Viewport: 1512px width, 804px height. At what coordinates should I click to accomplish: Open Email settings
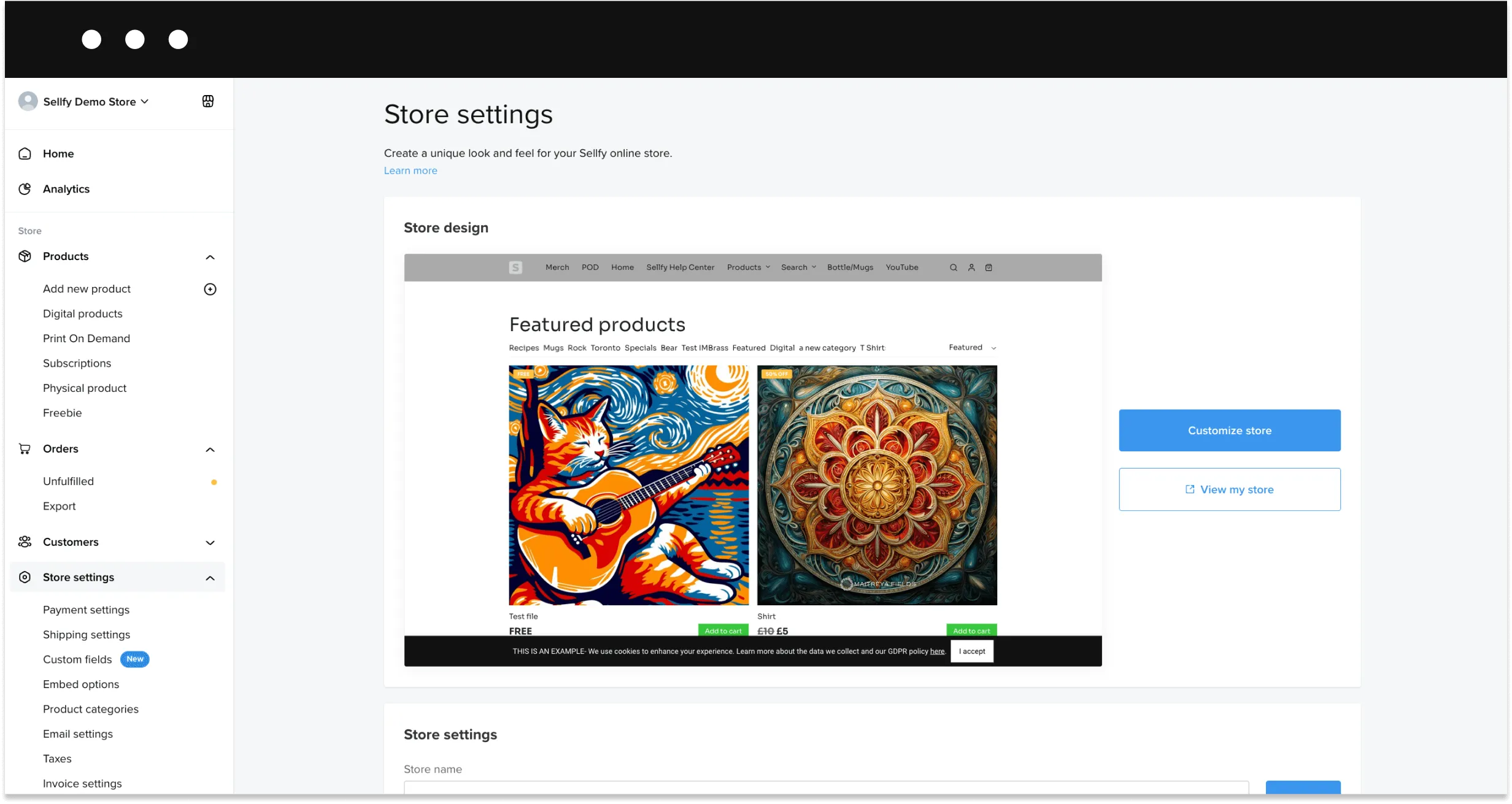pos(78,734)
